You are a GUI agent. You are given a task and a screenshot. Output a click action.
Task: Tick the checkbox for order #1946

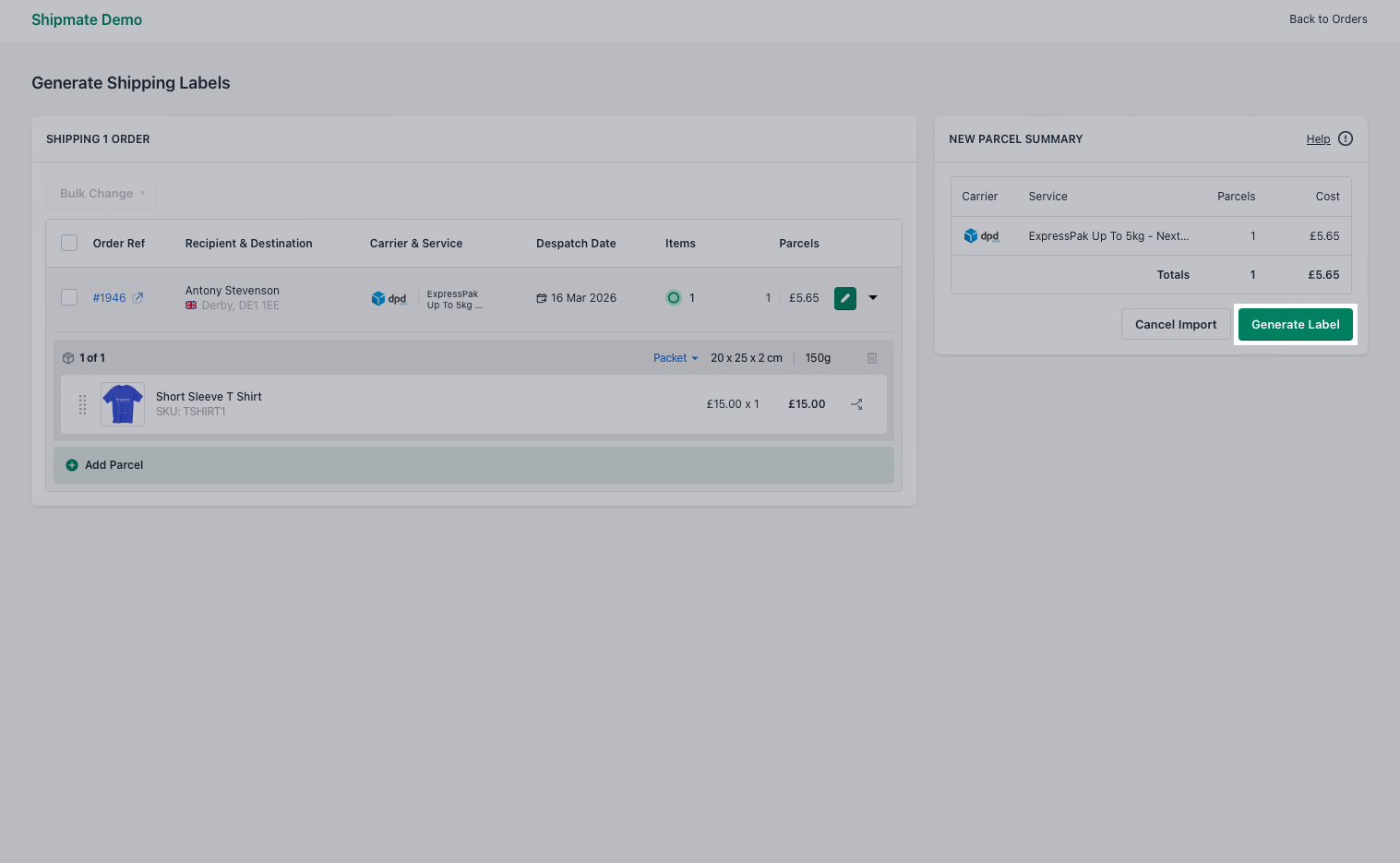(69, 297)
